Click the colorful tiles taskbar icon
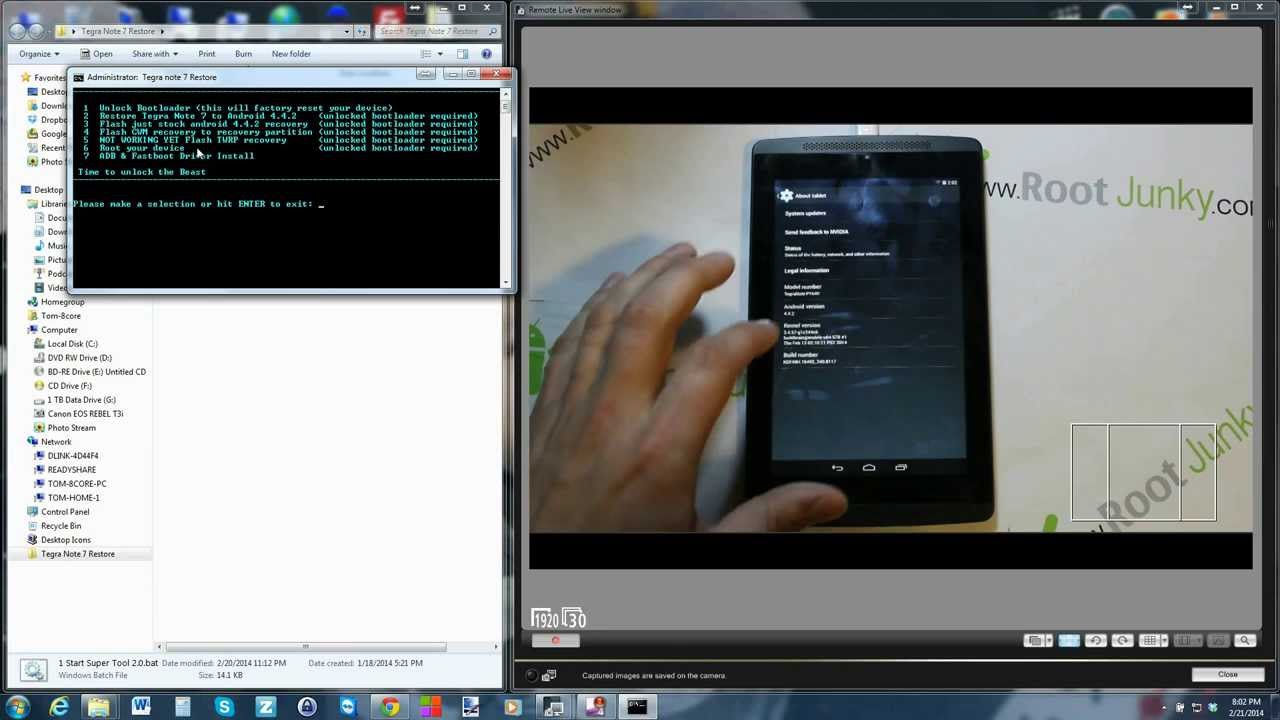 [x=430, y=707]
